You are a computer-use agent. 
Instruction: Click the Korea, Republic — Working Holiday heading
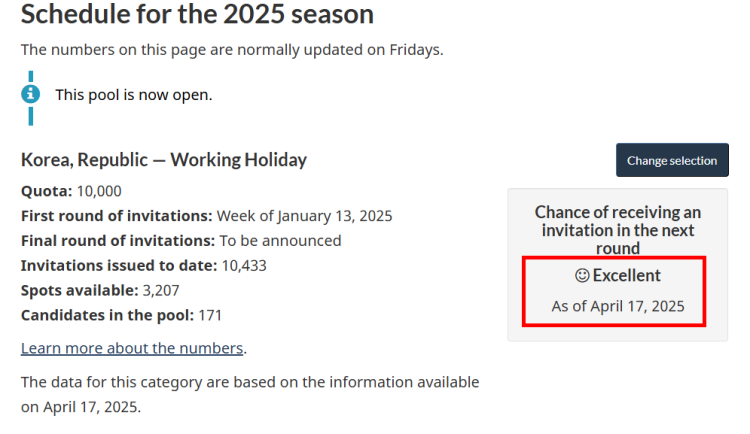click(164, 160)
